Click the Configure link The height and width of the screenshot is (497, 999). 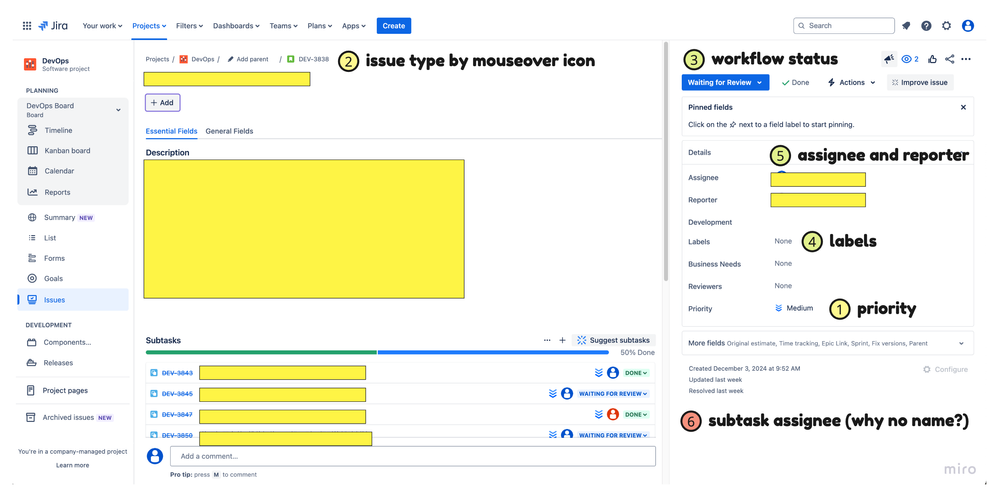pyautogui.click(x=945, y=370)
